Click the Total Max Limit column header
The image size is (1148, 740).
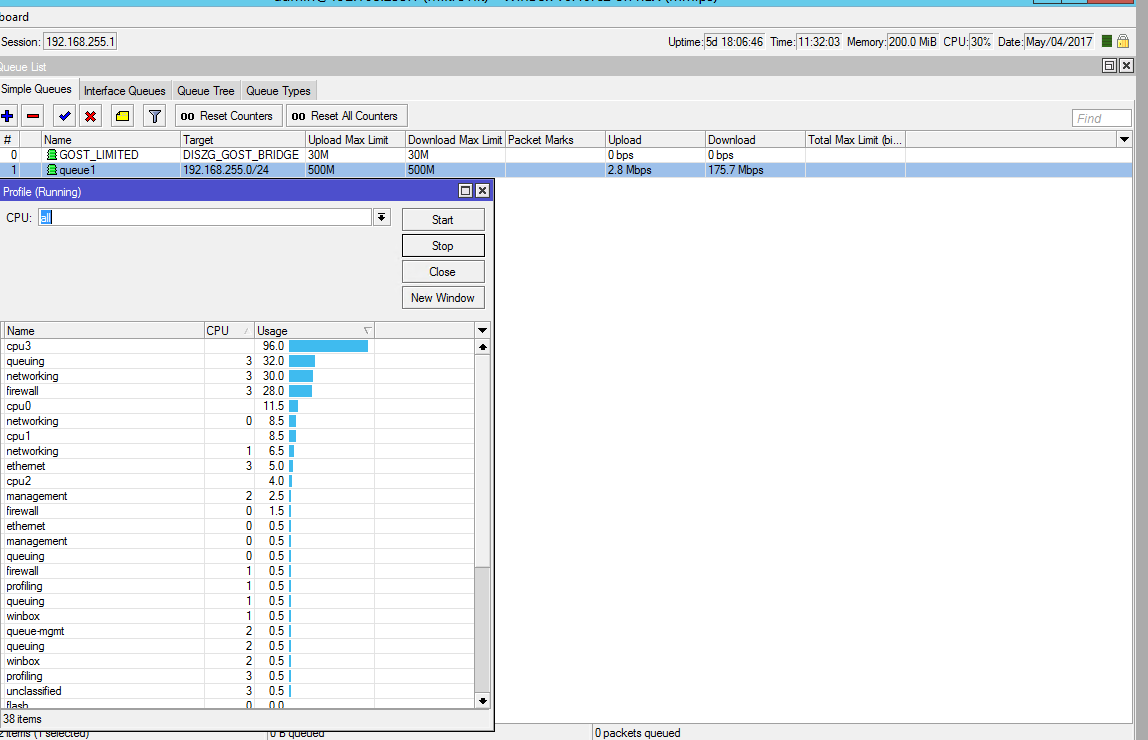[x=855, y=140]
